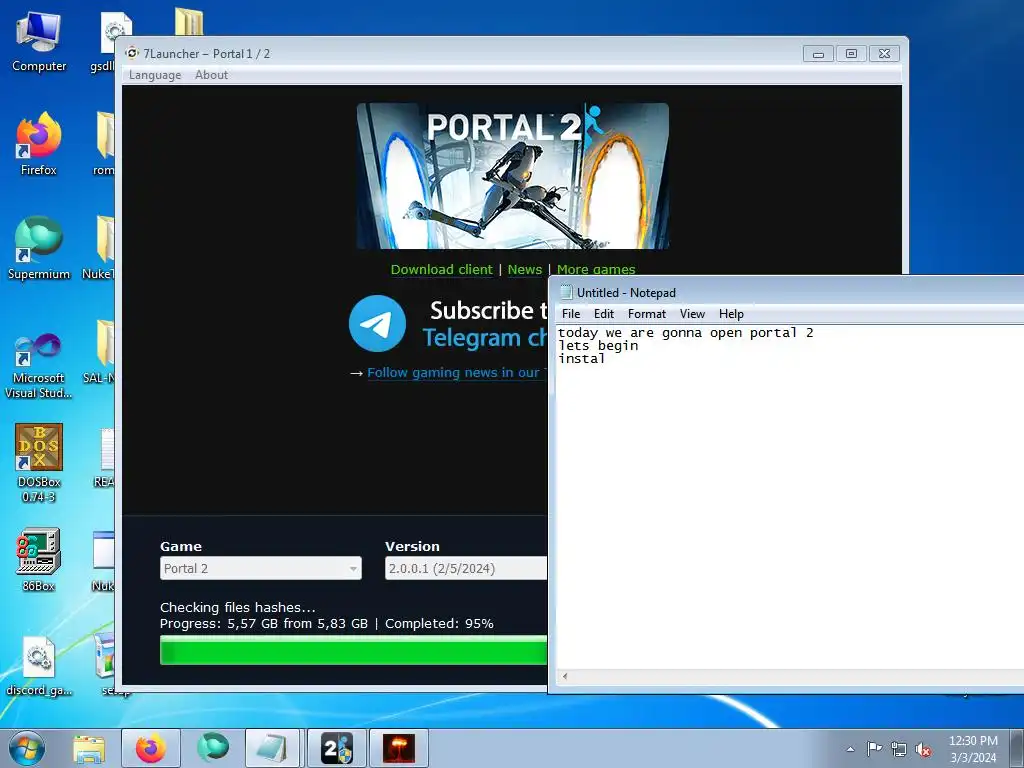The height and width of the screenshot is (768, 1024).
Task: Open the Version dropdown 2.0.0.1
Action: pyautogui.click(x=466, y=568)
